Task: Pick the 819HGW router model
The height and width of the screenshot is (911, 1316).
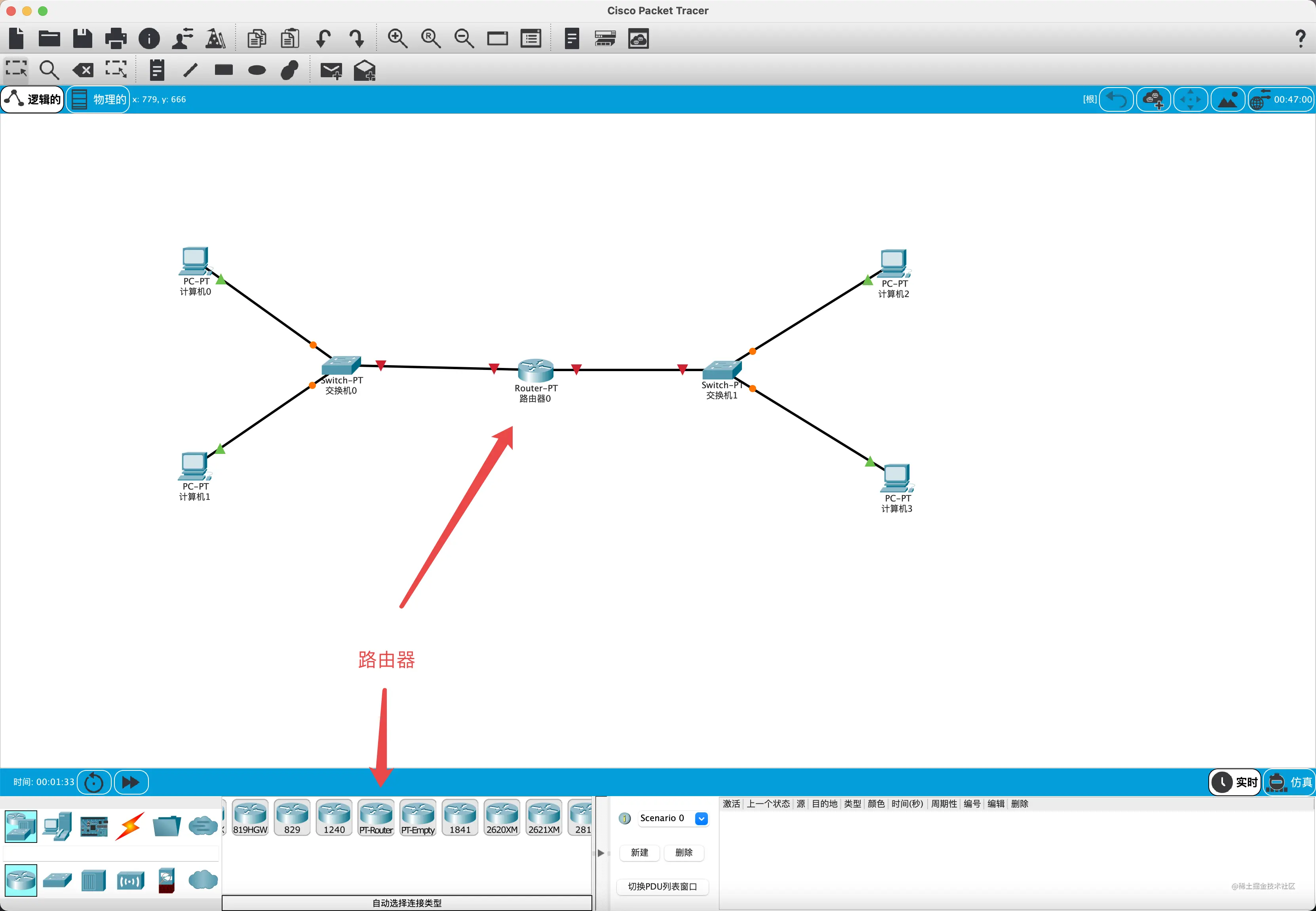Action: point(250,818)
